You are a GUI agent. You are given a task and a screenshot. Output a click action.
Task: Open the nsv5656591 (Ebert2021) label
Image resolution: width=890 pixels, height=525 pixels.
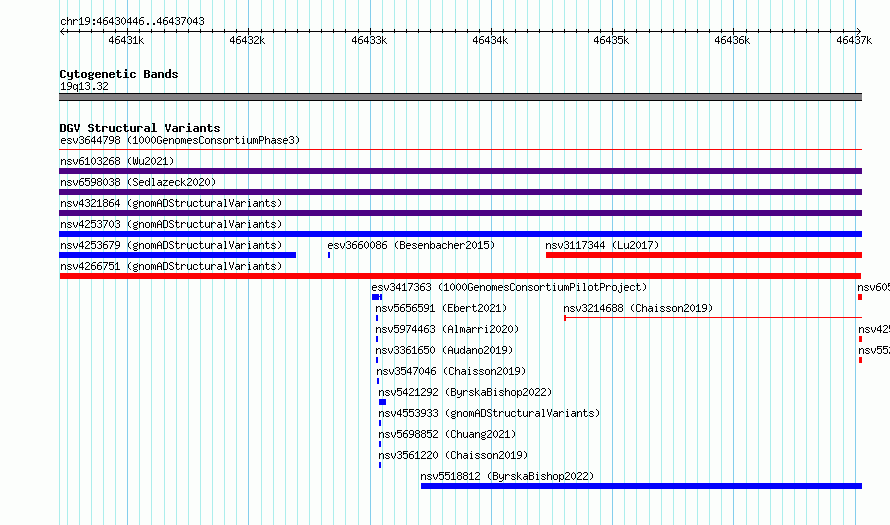tap(442, 308)
